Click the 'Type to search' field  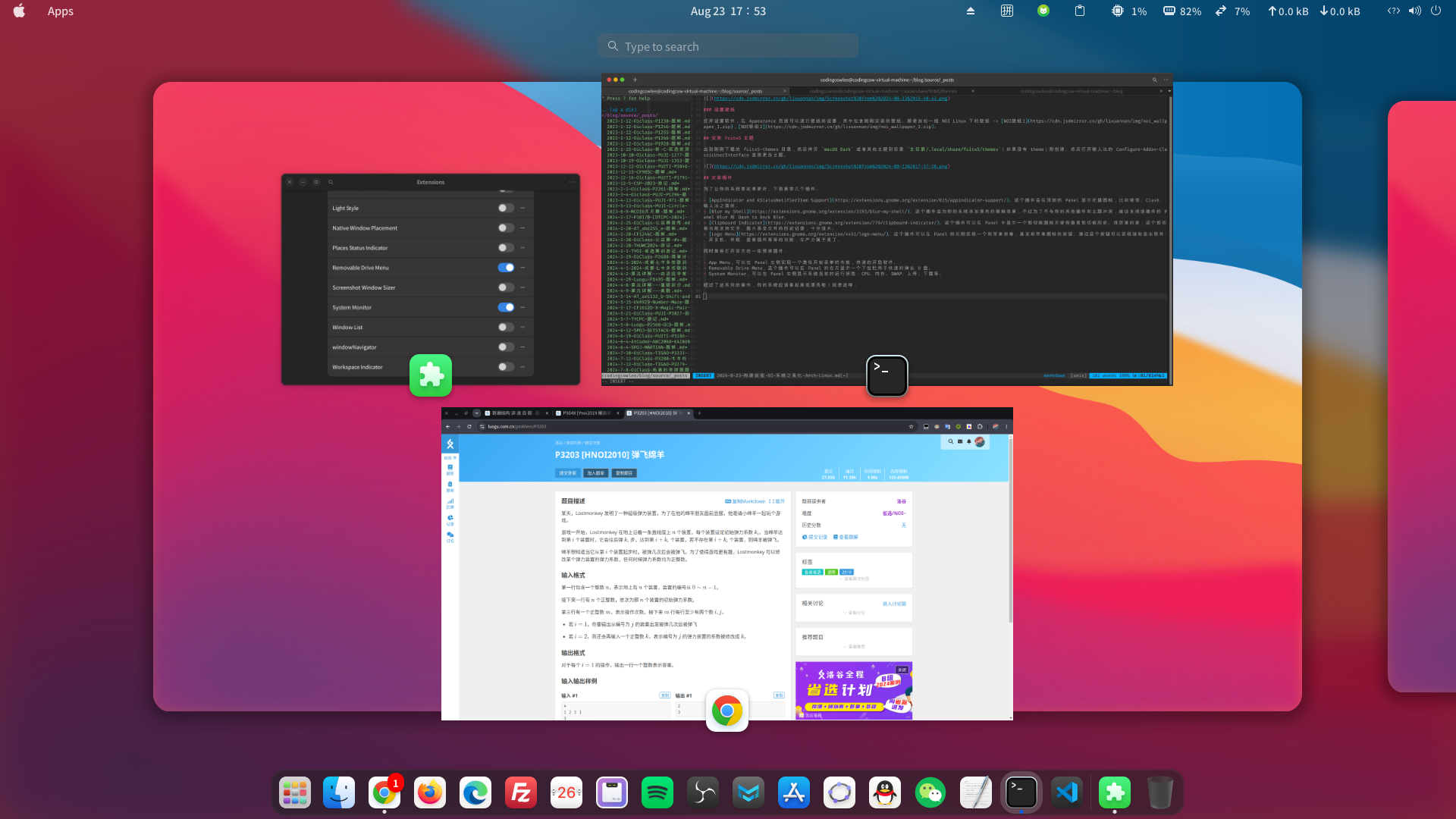pyautogui.click(x=728, y=46)
